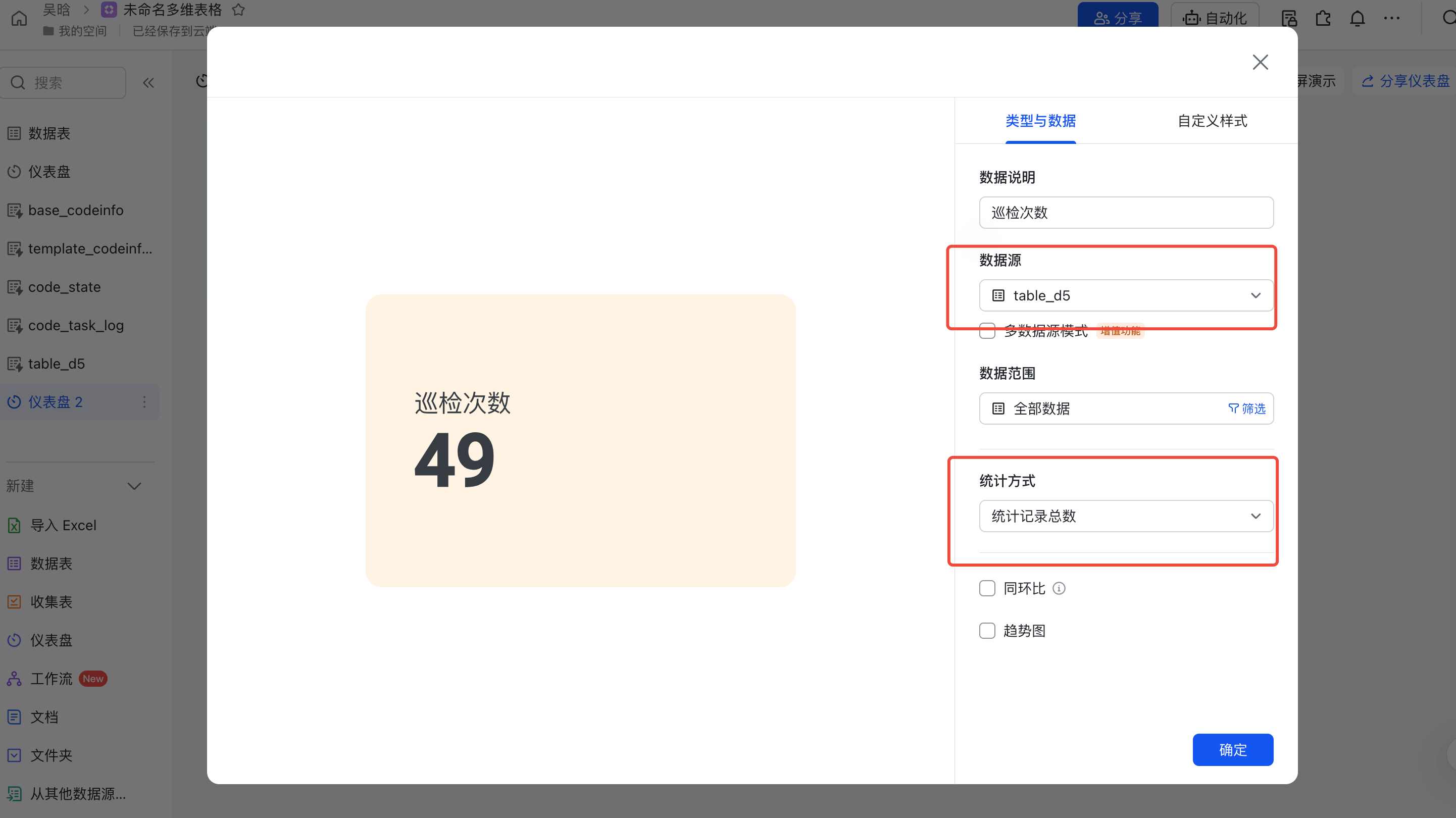The image size is (1456, 818).
Task: Open 仪表盘 in sidebar list
Action: (x=80, y=172)
